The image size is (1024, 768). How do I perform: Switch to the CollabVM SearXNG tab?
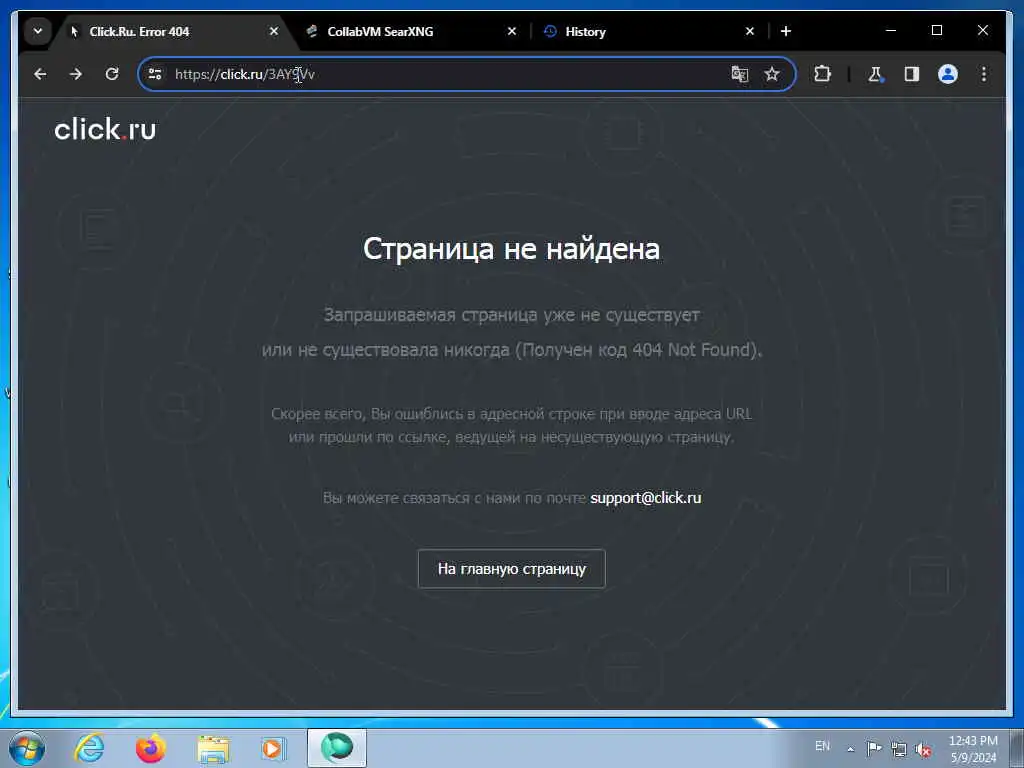411,31
